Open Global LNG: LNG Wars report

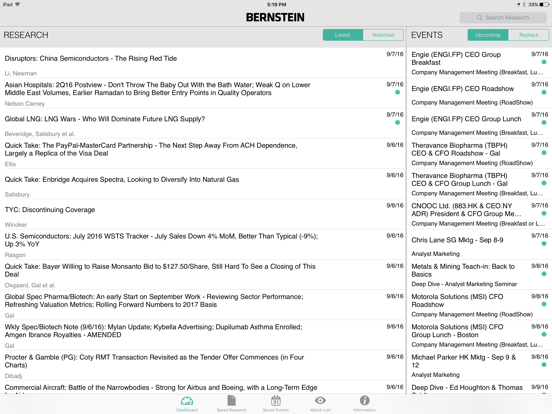[202, 124]
